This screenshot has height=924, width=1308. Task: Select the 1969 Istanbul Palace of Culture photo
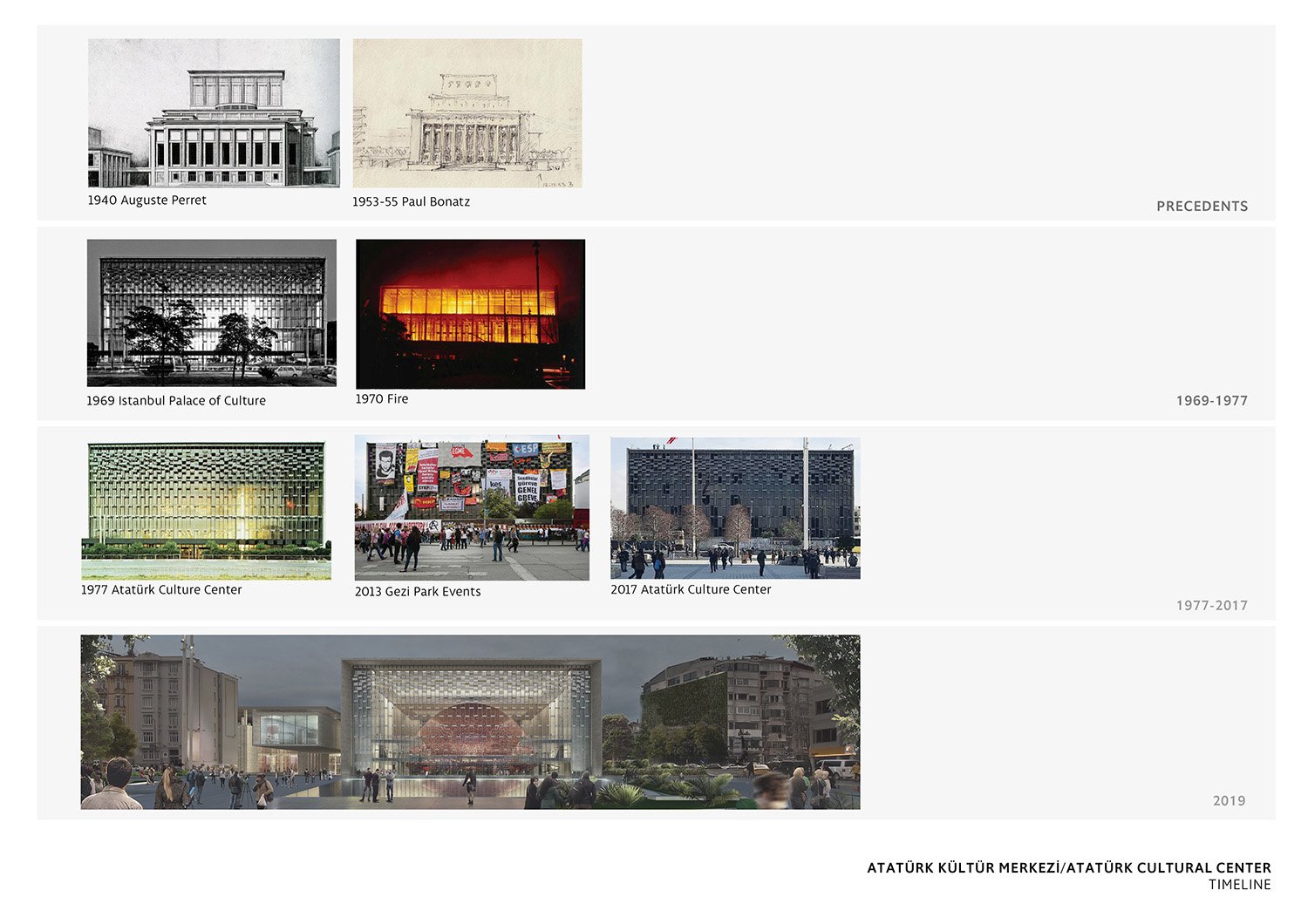[x=212, y=313]
